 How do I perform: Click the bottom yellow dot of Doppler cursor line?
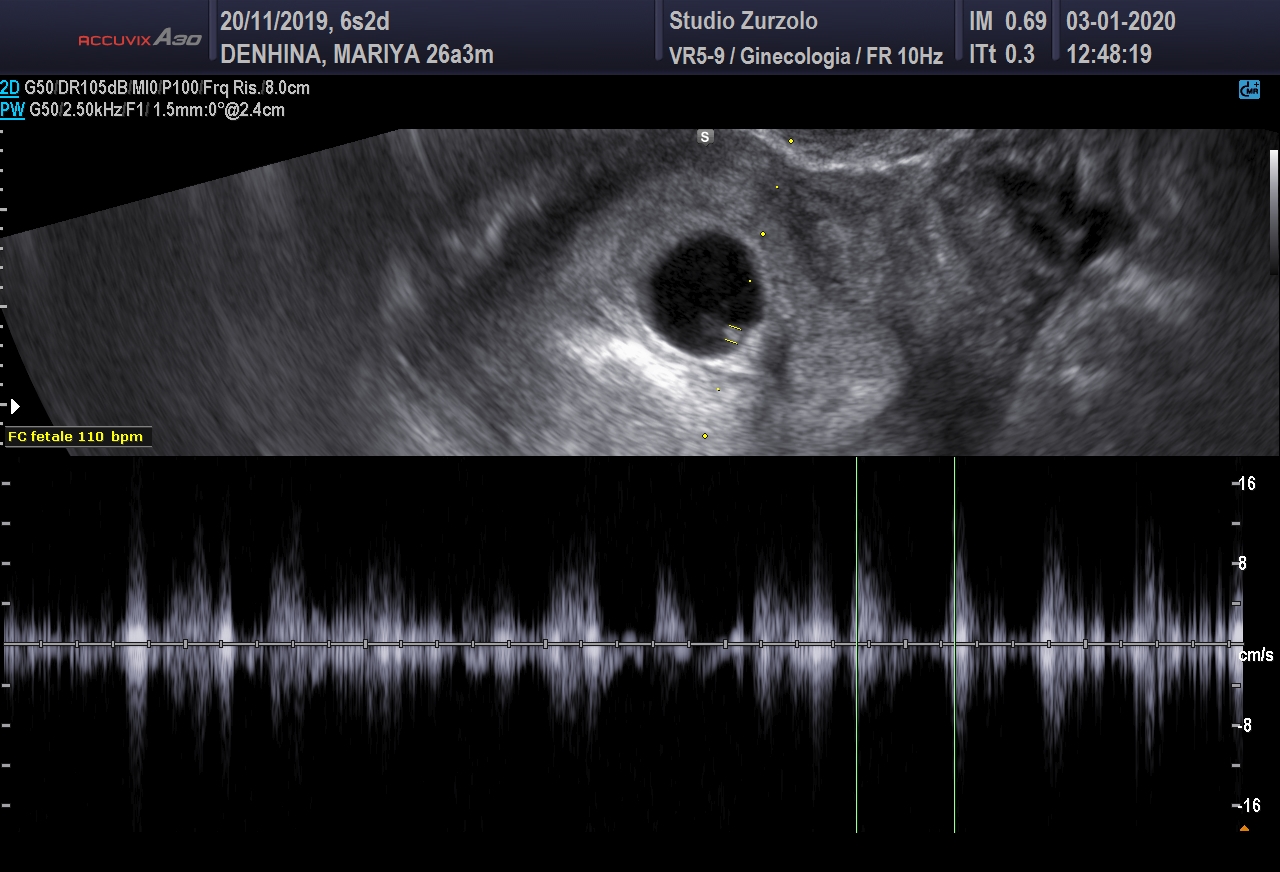click(705, 436)
